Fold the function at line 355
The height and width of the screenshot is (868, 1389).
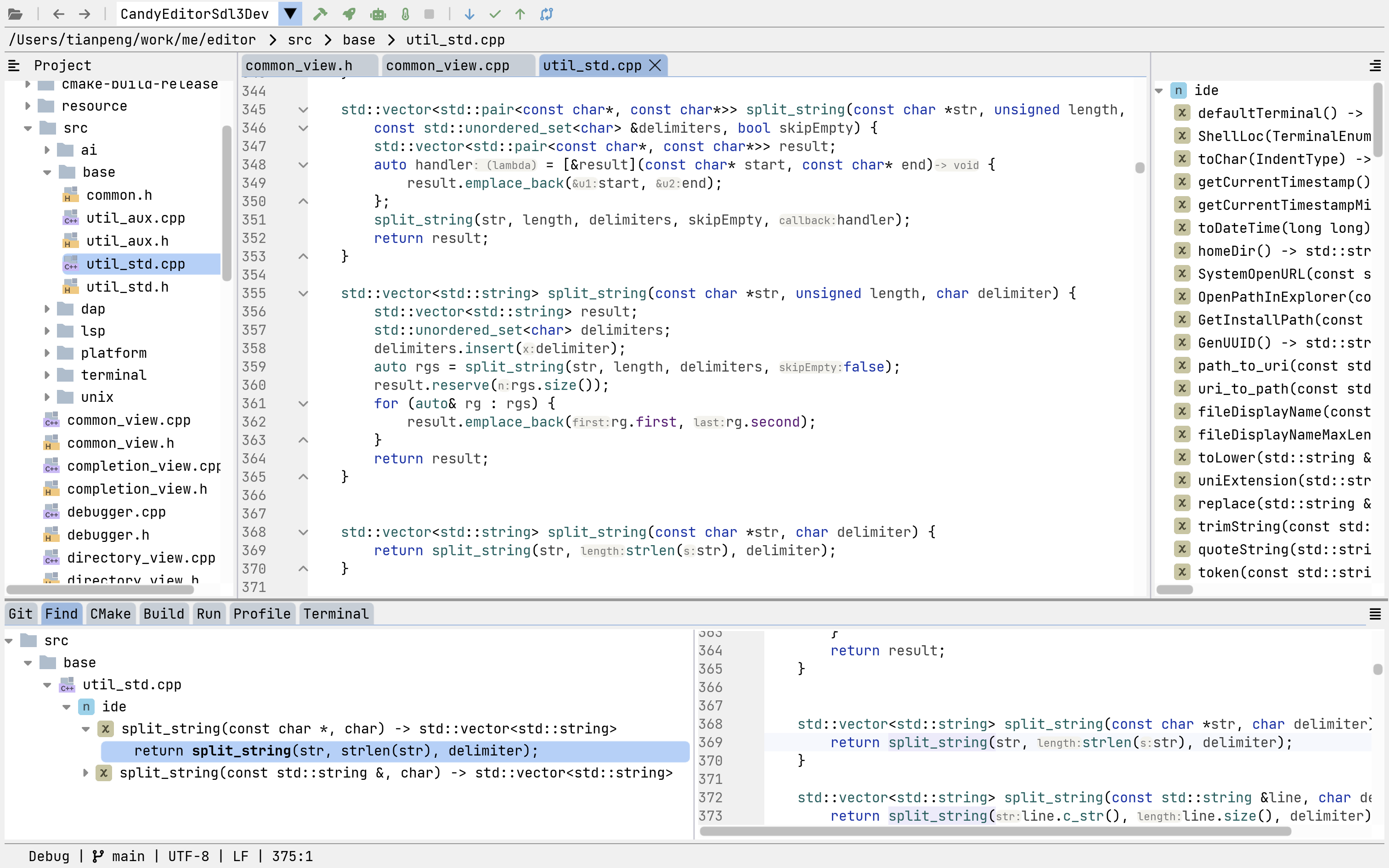303,293
